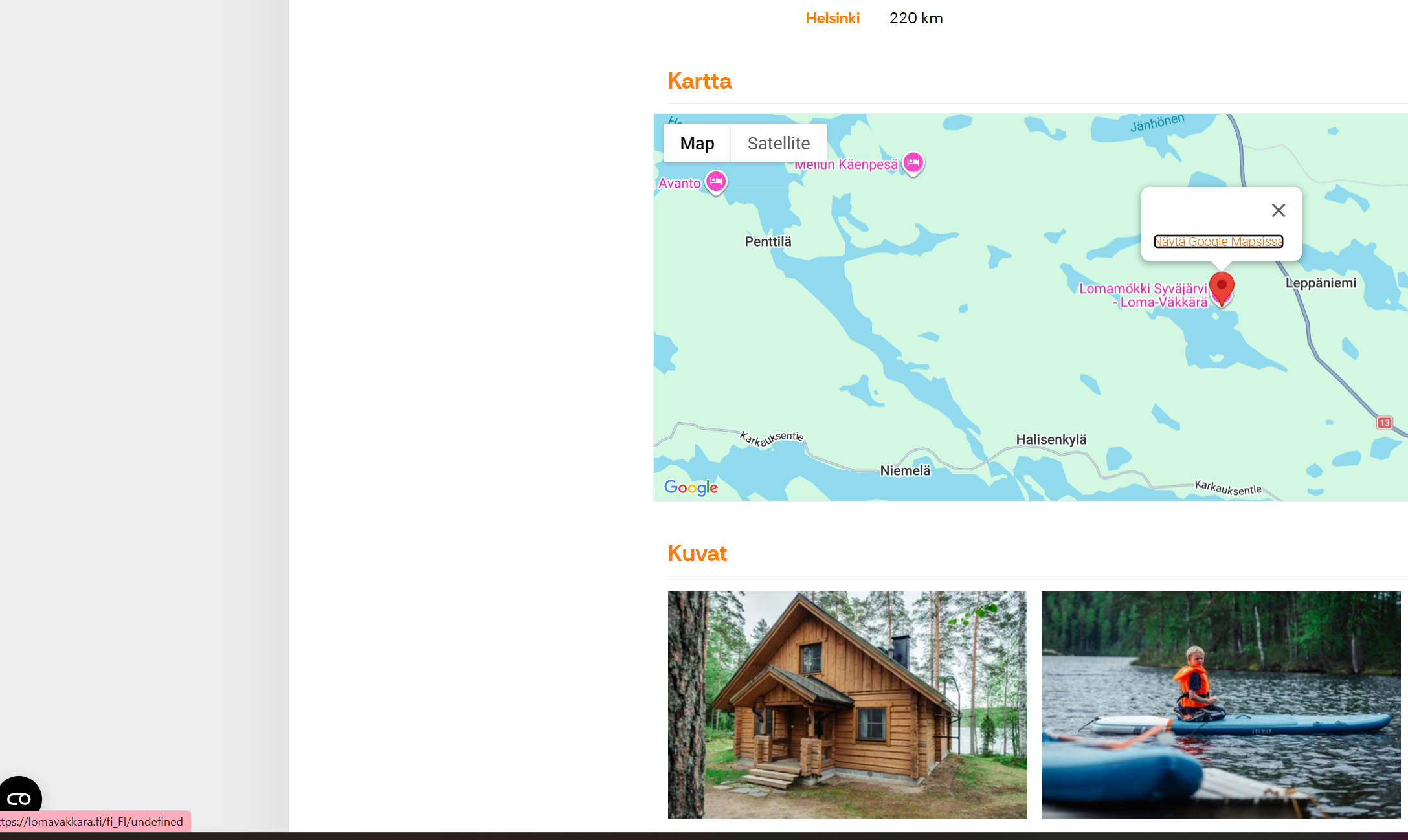Image resolution: width=1408 pixels, height=840 pixels.
Task: Click the Niemelä place label
Action: pos(905,470)
